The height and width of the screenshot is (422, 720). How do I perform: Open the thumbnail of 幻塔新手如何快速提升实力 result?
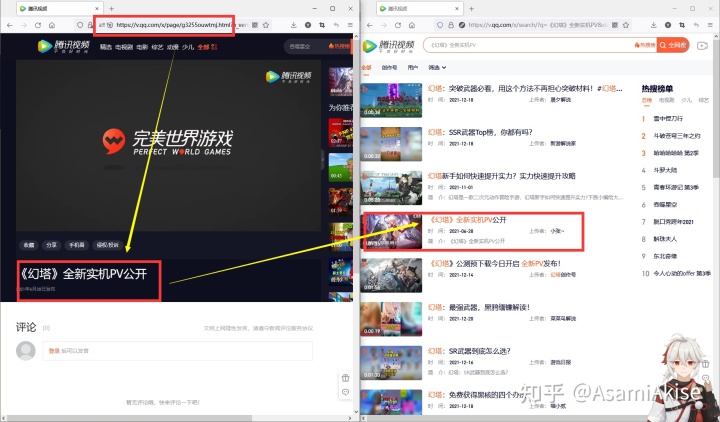(391, 188)
